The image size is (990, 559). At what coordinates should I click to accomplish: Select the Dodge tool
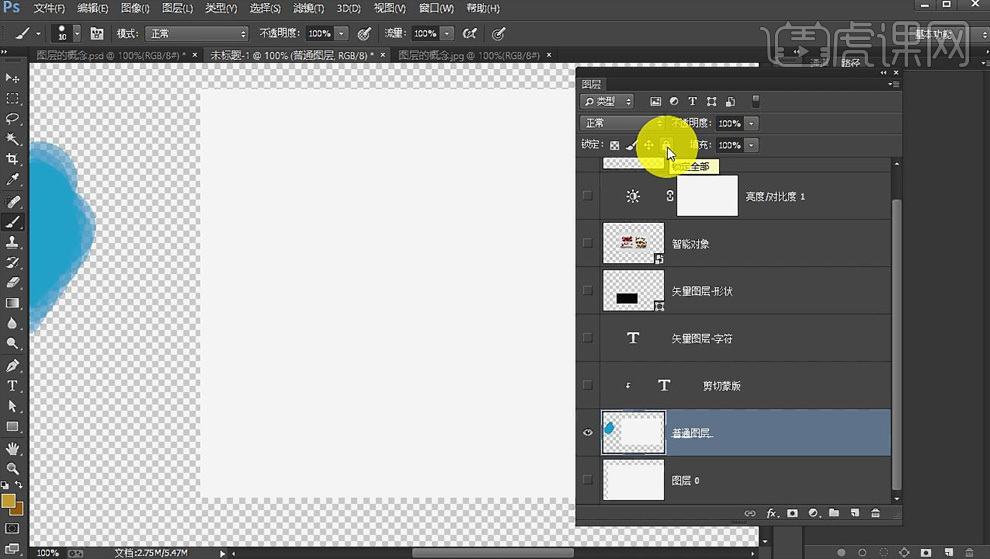coord(12,344)
